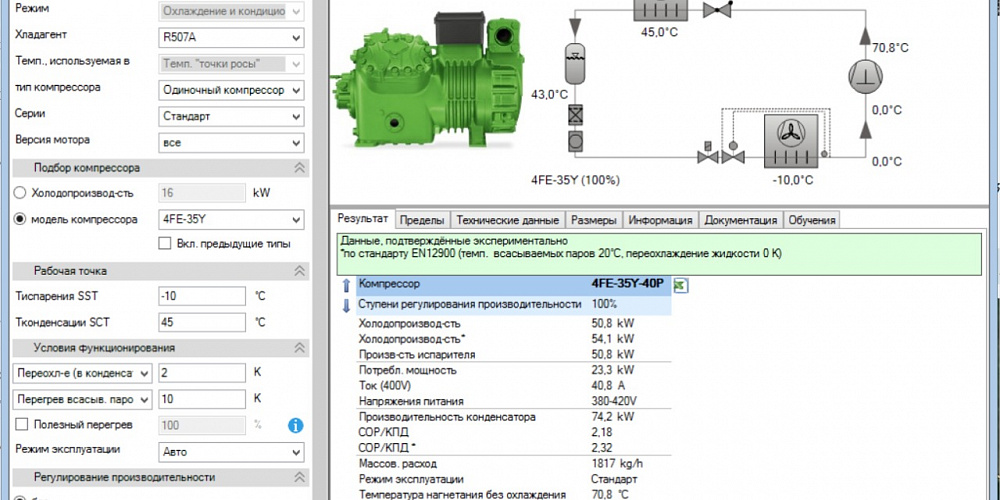This screenshot has width=1000, height=500.
Task: Open the Темп. точки росы dropdown
Action: (x=231, y=64)
